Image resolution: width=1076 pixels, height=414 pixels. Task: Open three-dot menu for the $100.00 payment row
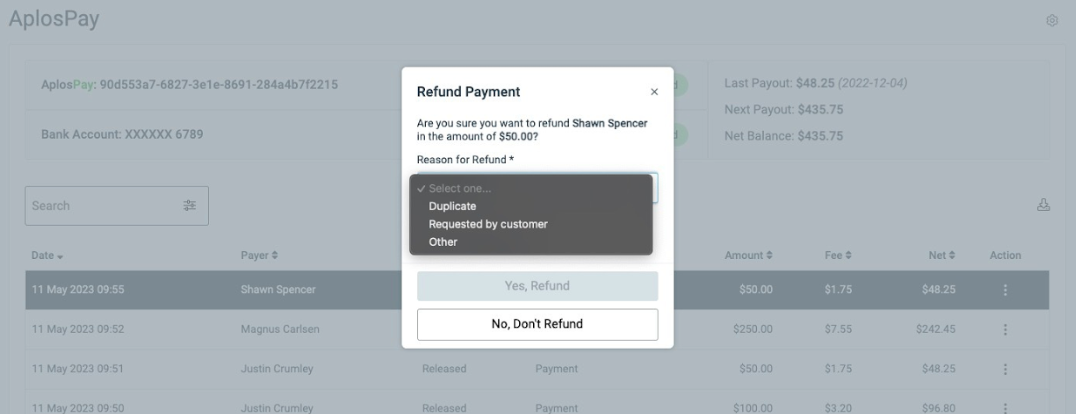[x=1005, y=408]
